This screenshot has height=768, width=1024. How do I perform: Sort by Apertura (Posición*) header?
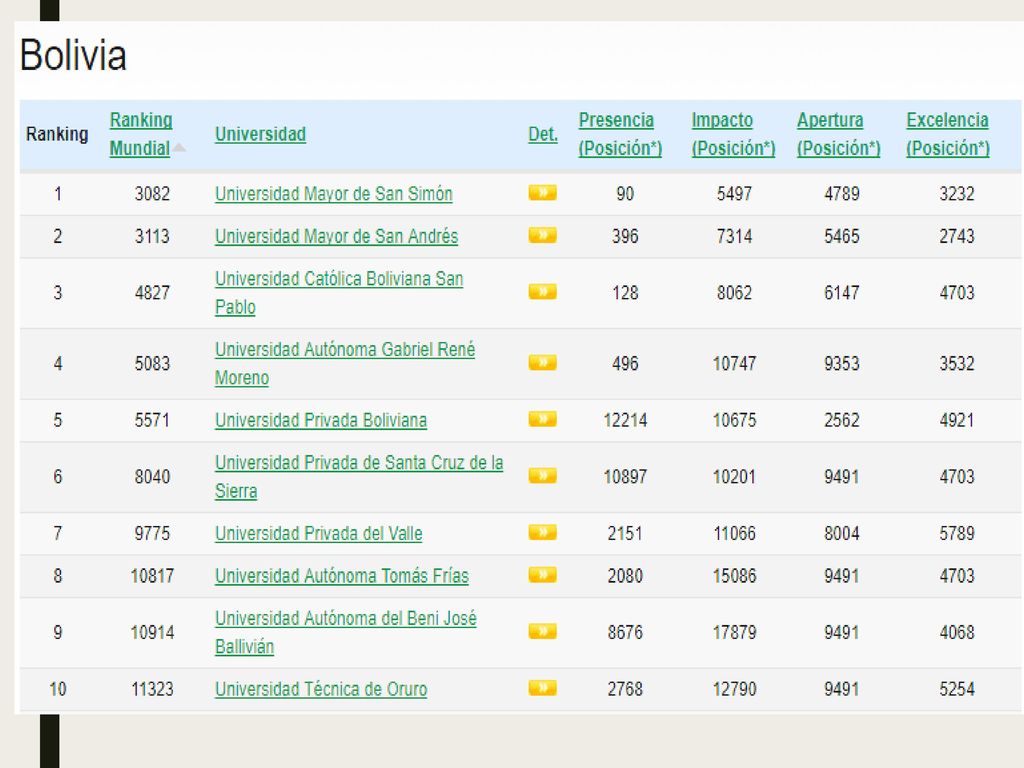(x=839, y=134)
